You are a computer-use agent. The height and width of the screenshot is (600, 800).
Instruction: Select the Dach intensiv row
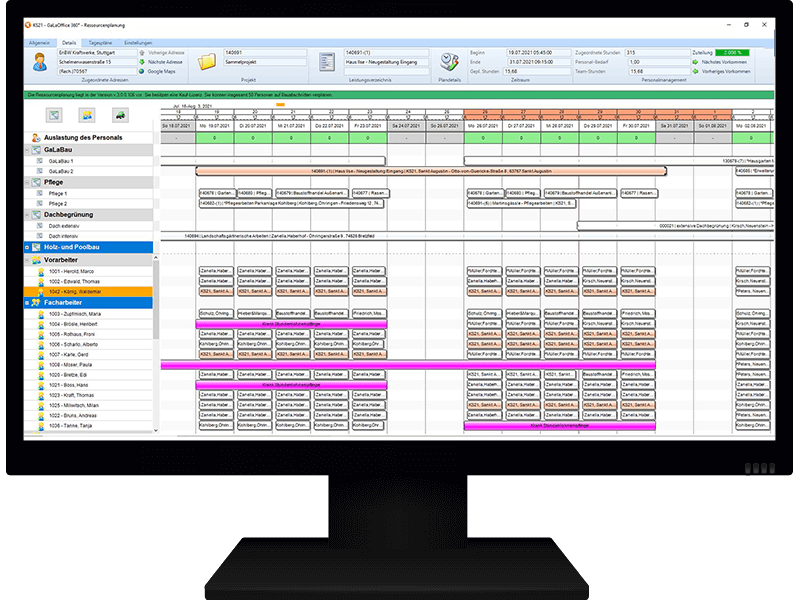coord(88,236)
